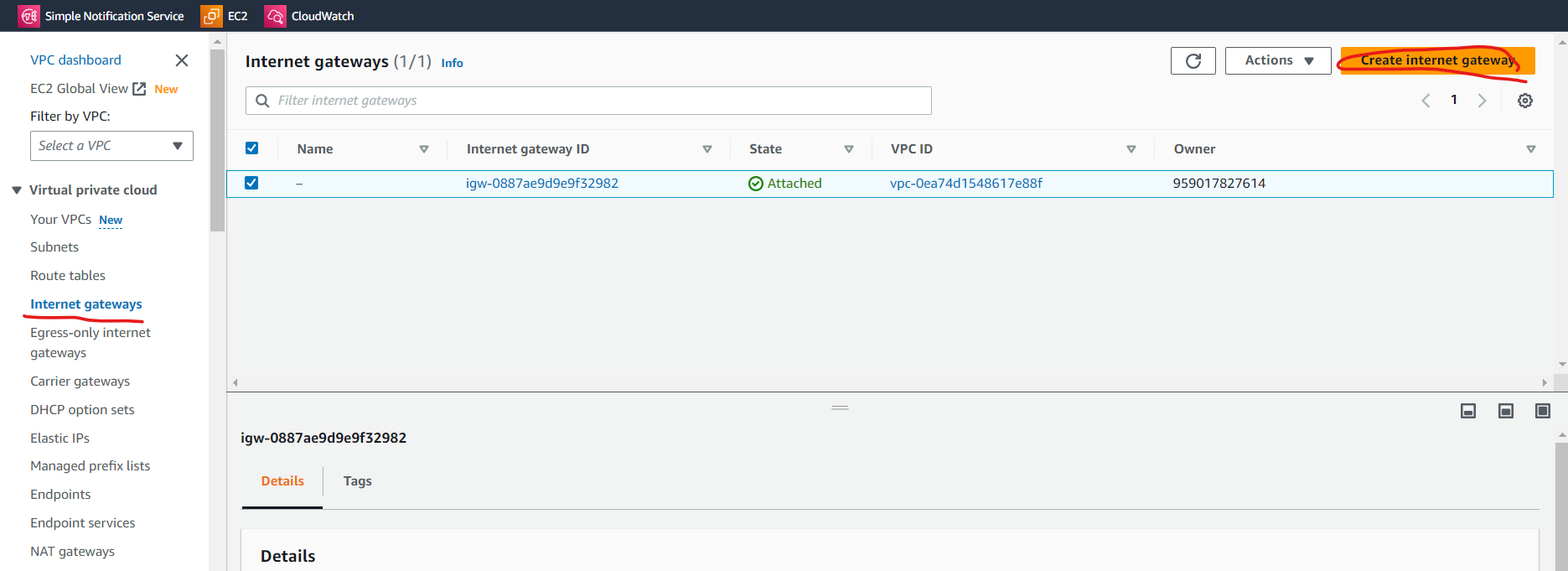
Task: Collapse the Virtual private cloud section
Action: [x=17, y=190]
